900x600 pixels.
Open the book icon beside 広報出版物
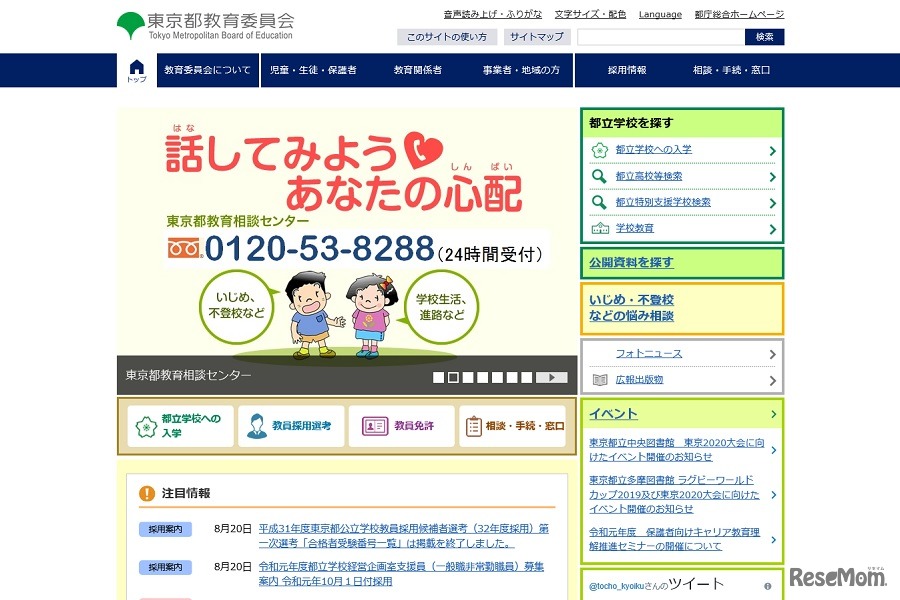(601, 379)
